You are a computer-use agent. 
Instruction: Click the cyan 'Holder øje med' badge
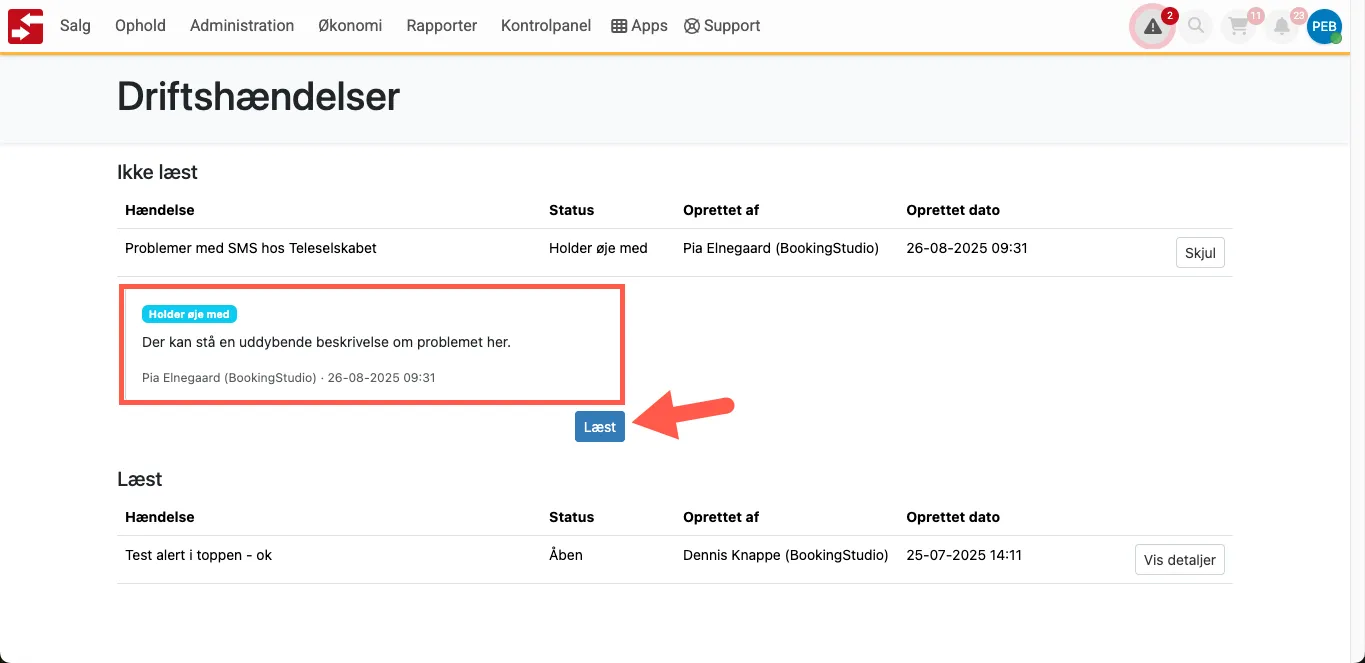point(189,314)
